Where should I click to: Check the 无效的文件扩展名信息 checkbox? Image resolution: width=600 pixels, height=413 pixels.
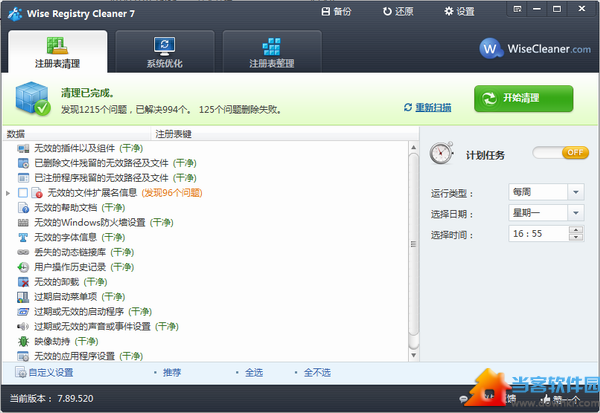(x=23, y=193)
